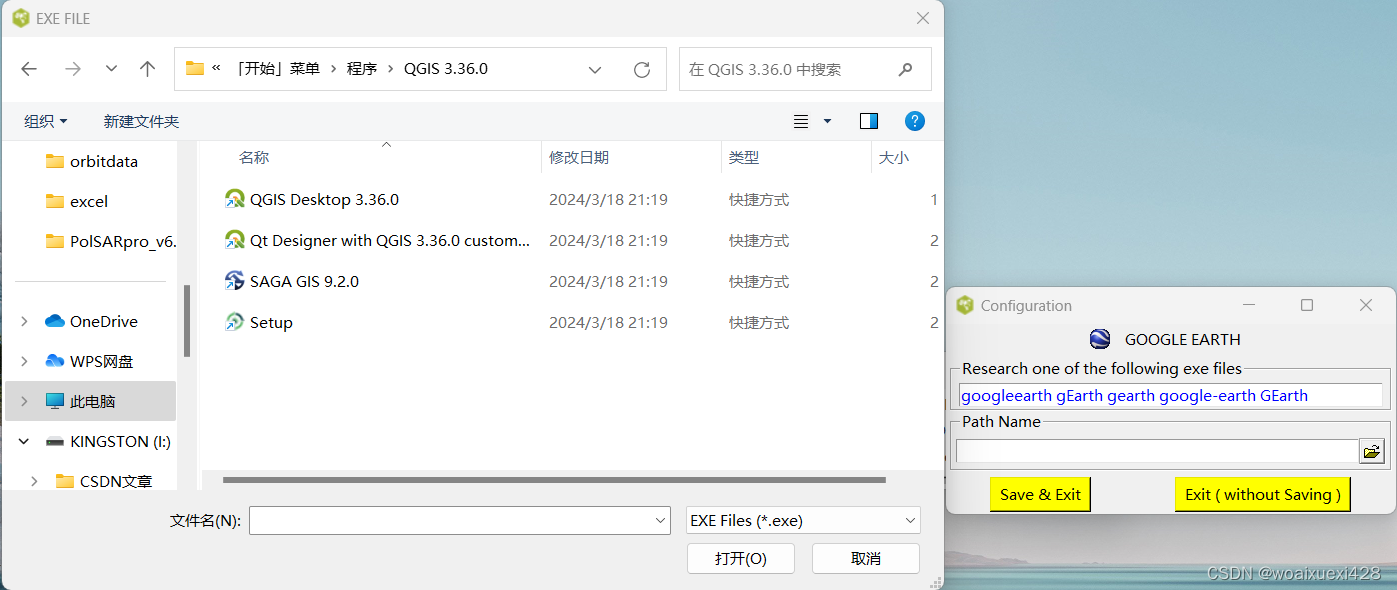Screen dimensions: 1397x590
Task: Open the 组织 menu
Action: click(46, 121)
